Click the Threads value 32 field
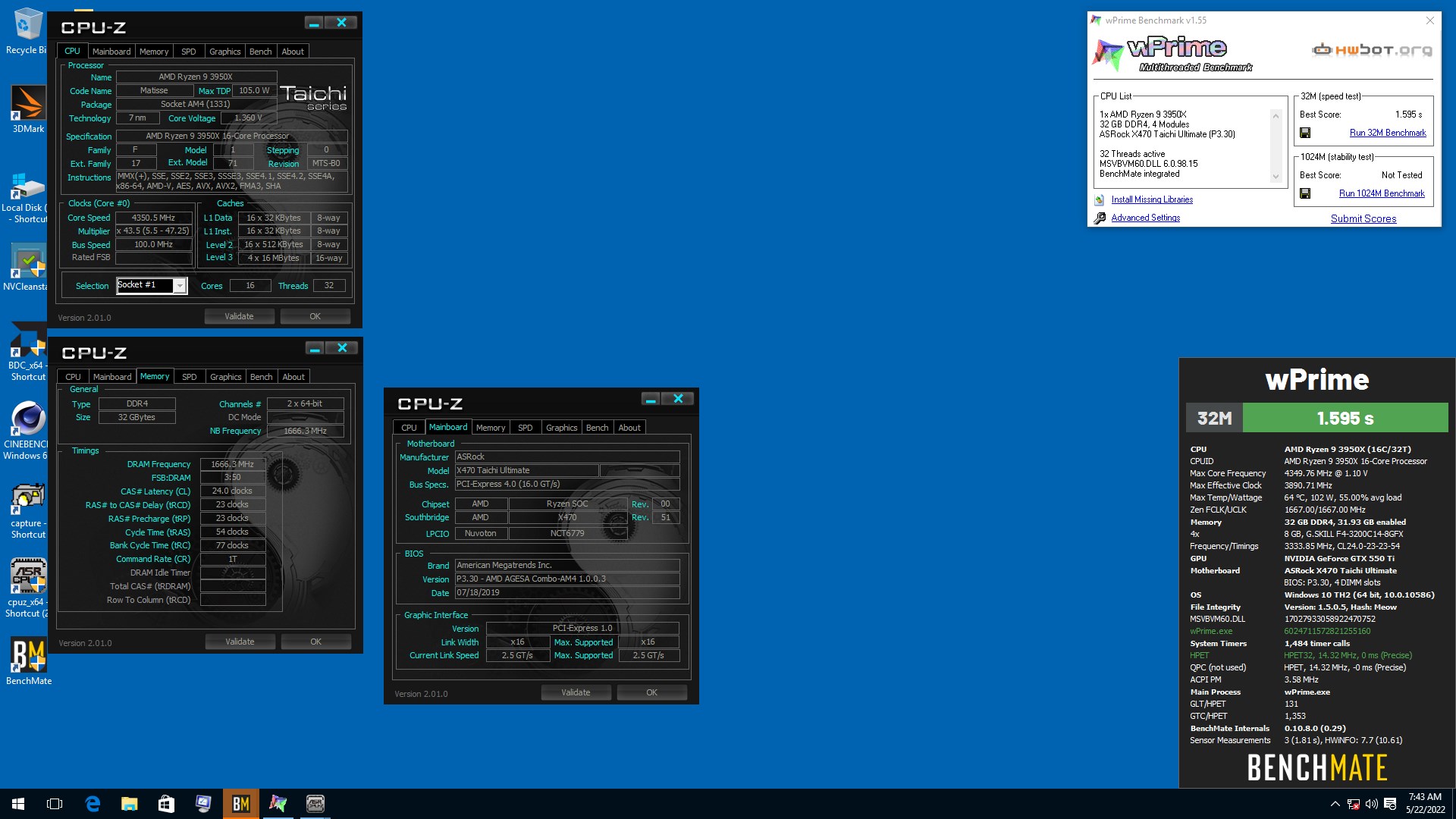This screenshot has height=819, width=1456. point(329,286)
